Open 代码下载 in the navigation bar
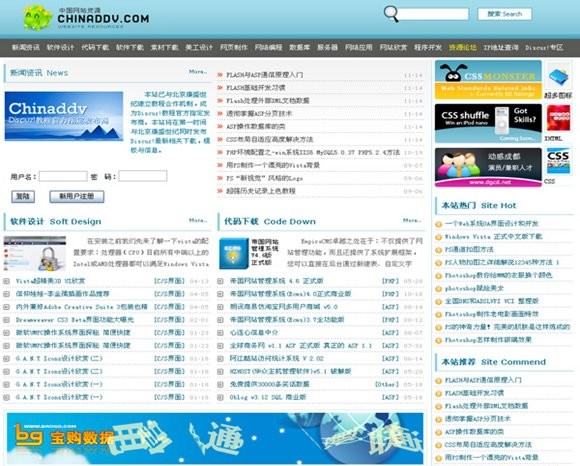Viewport: 580px width, 466px height. 95,47
